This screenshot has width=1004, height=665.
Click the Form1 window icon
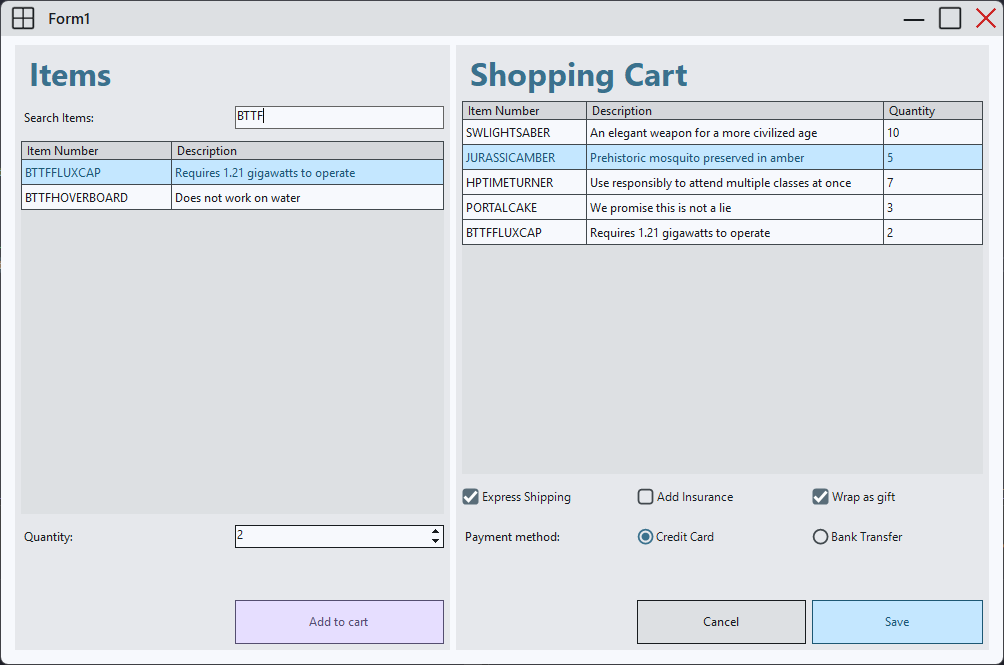(x=23, y=18)
